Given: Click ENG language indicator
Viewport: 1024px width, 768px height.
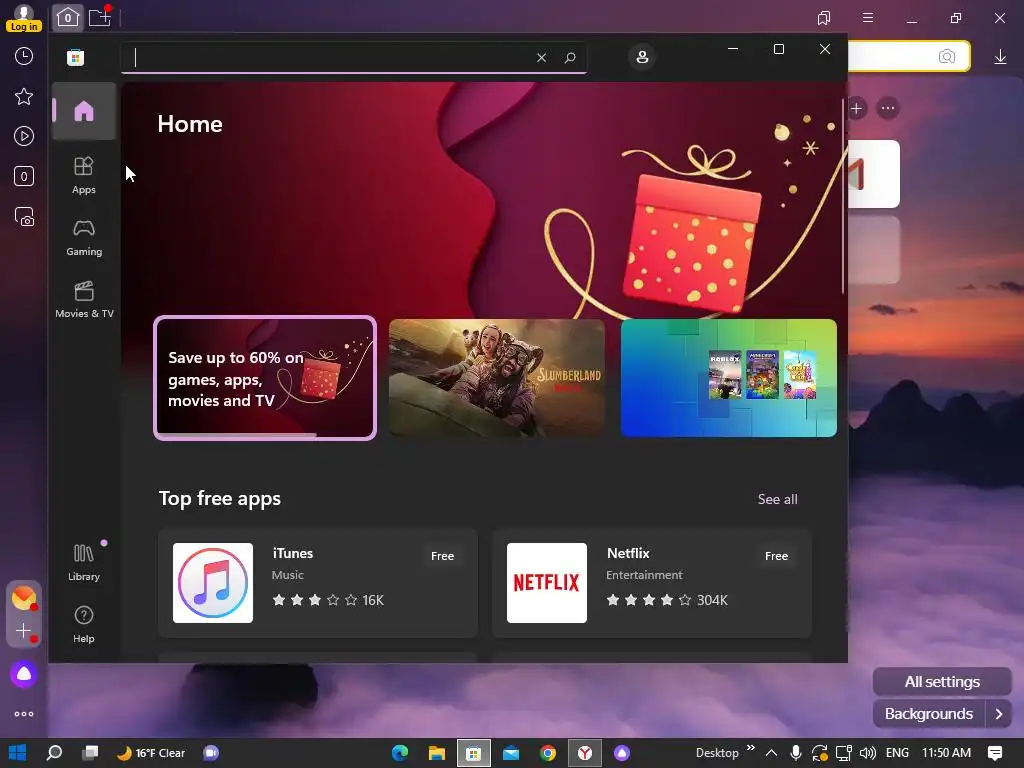Looking at the screenshot, I should pos(897,753).
